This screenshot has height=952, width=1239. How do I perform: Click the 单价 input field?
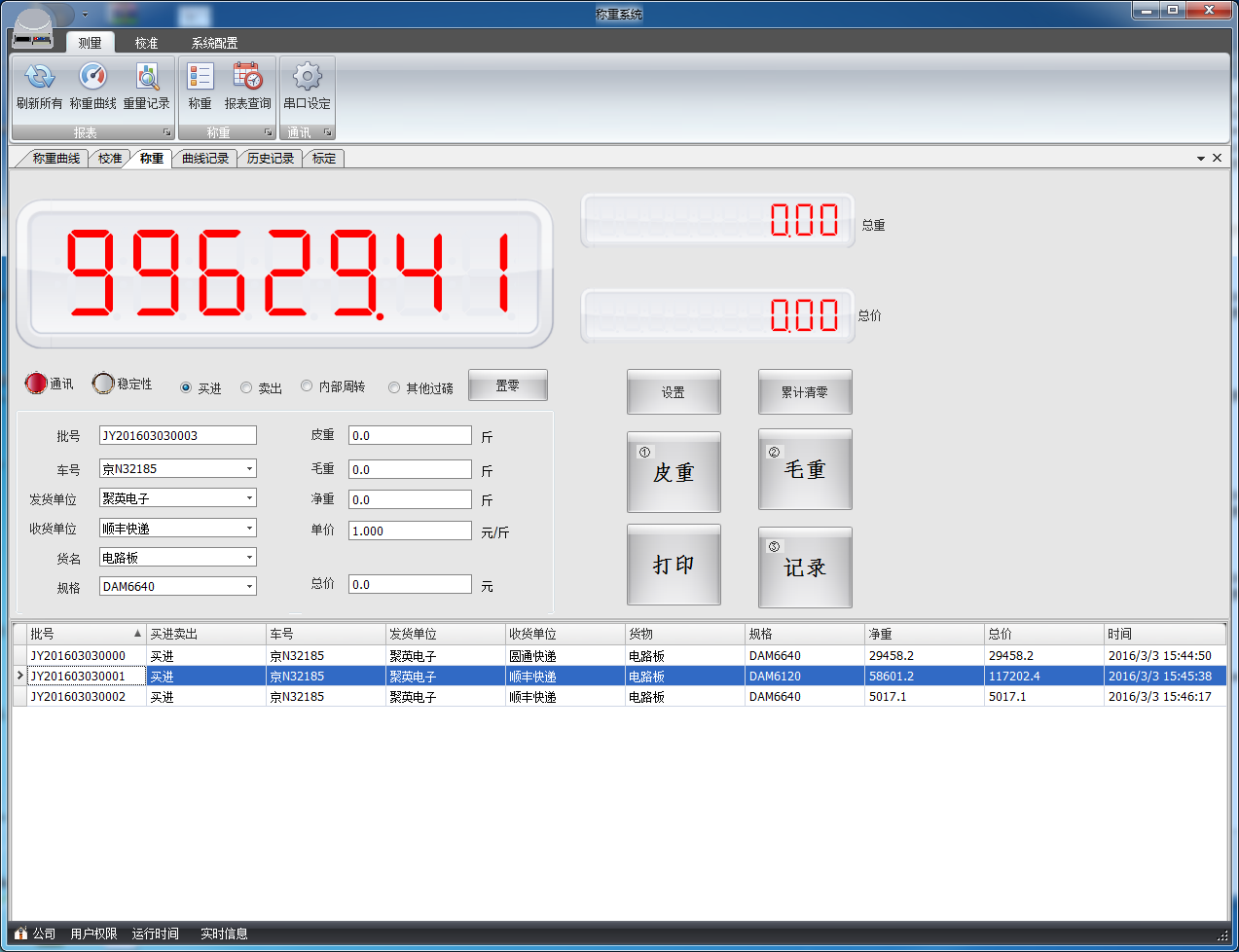pyautogui.click(x=410, y=531)
